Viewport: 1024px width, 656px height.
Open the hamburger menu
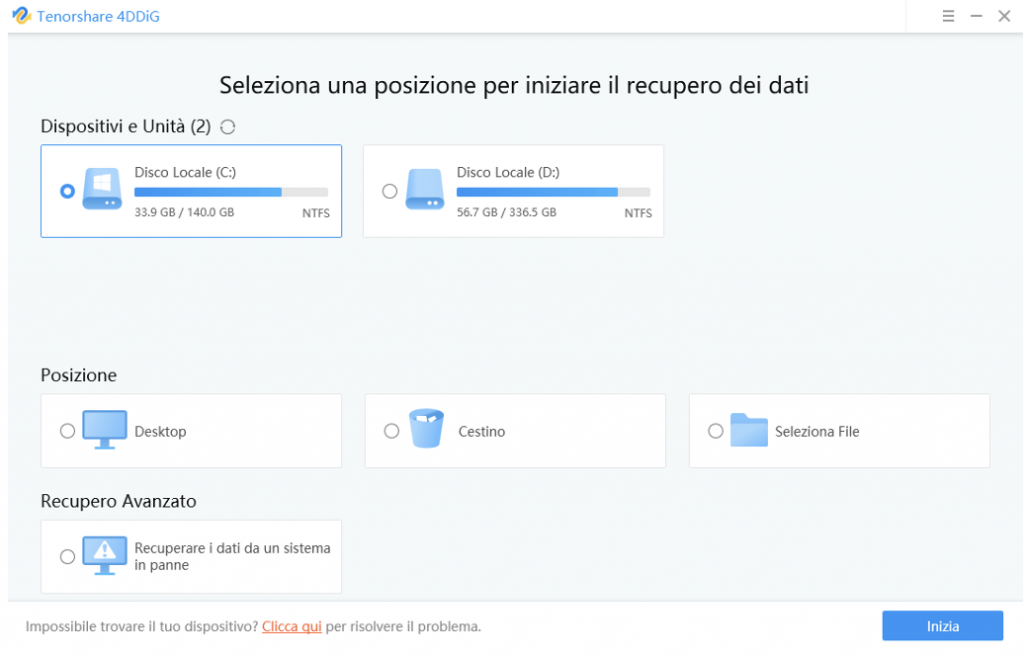point(946,16)
